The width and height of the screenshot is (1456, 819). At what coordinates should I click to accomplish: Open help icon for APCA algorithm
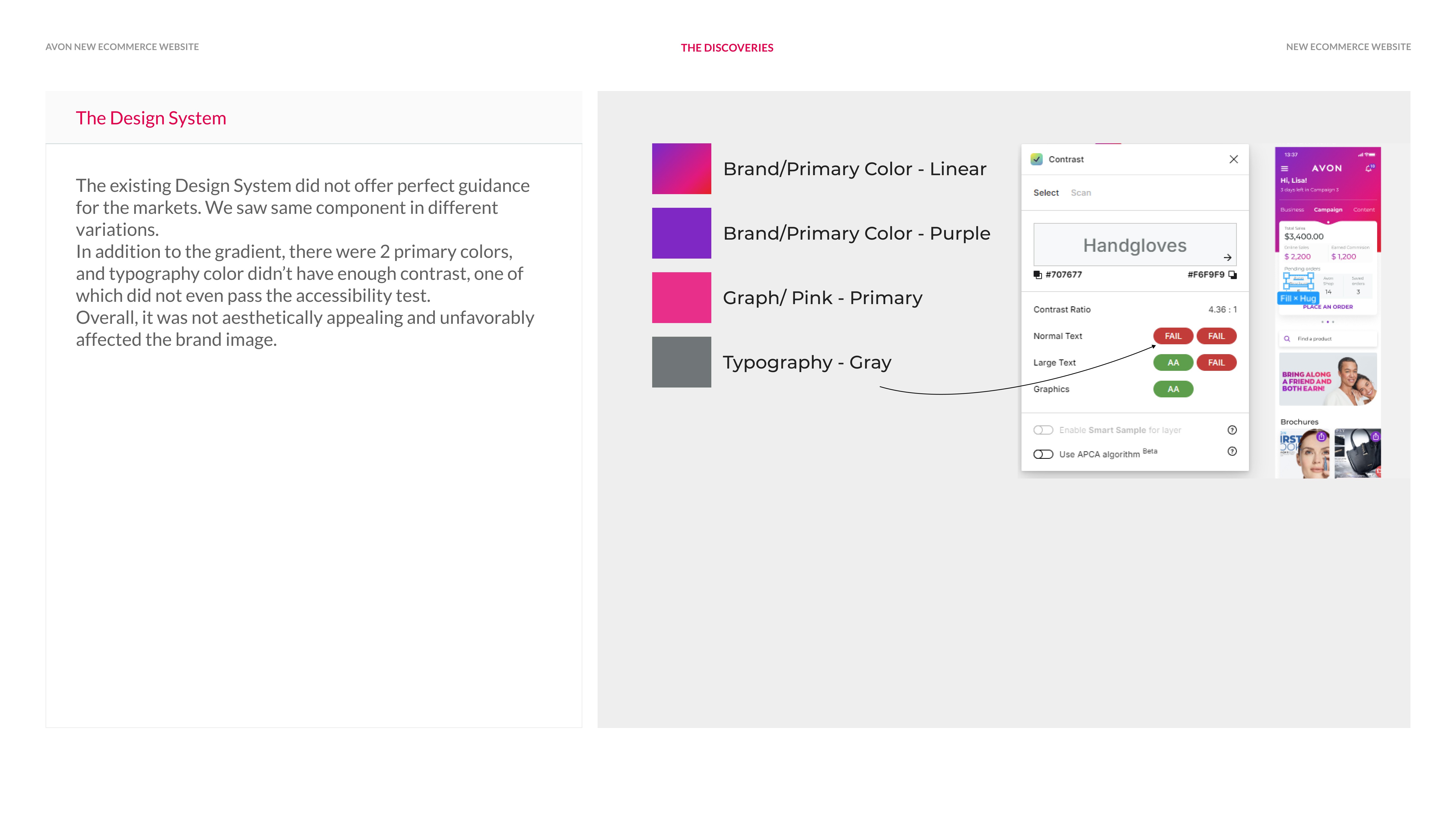(1232, 451)
